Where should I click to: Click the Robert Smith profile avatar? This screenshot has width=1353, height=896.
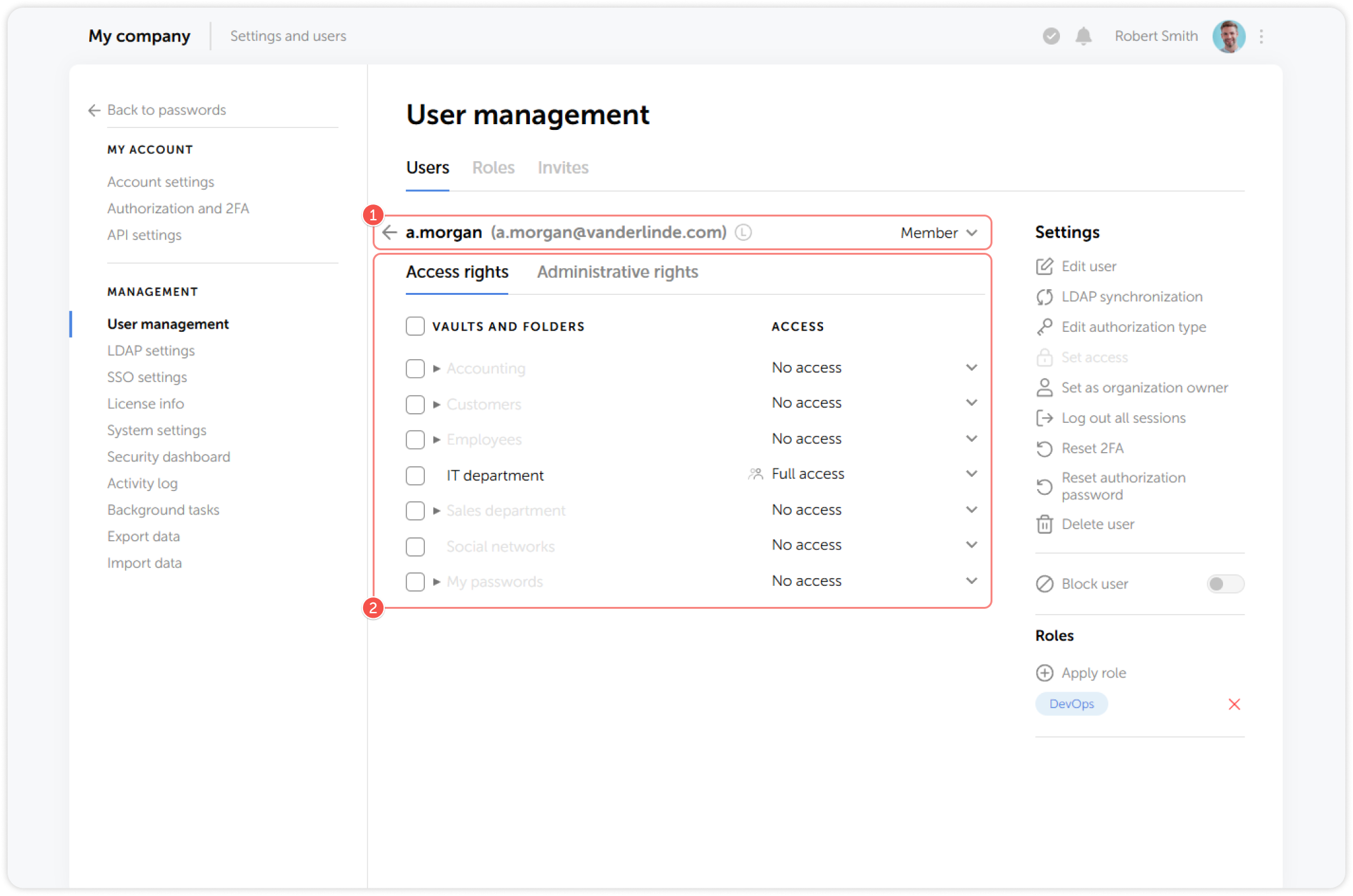tap(1229, 36)
